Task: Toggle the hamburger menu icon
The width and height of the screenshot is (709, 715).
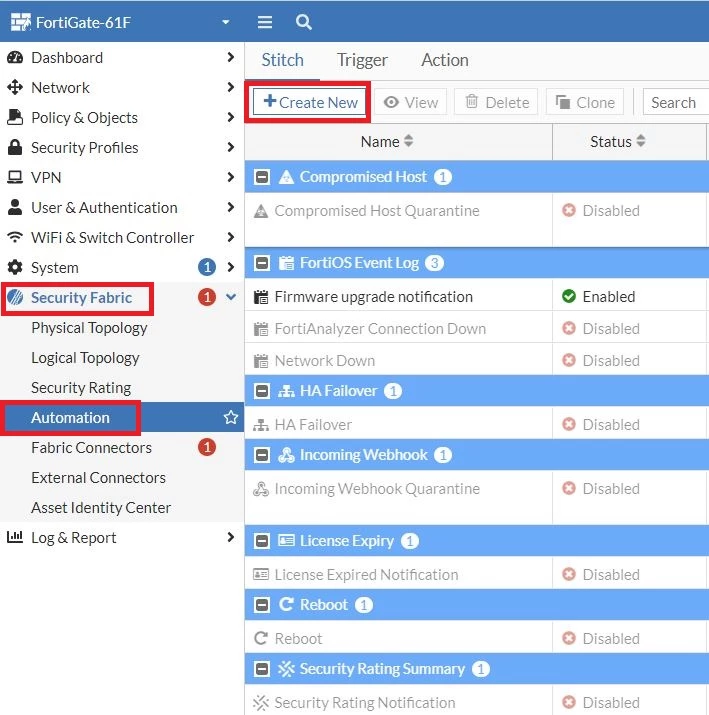Action: [x=265, y=22]
